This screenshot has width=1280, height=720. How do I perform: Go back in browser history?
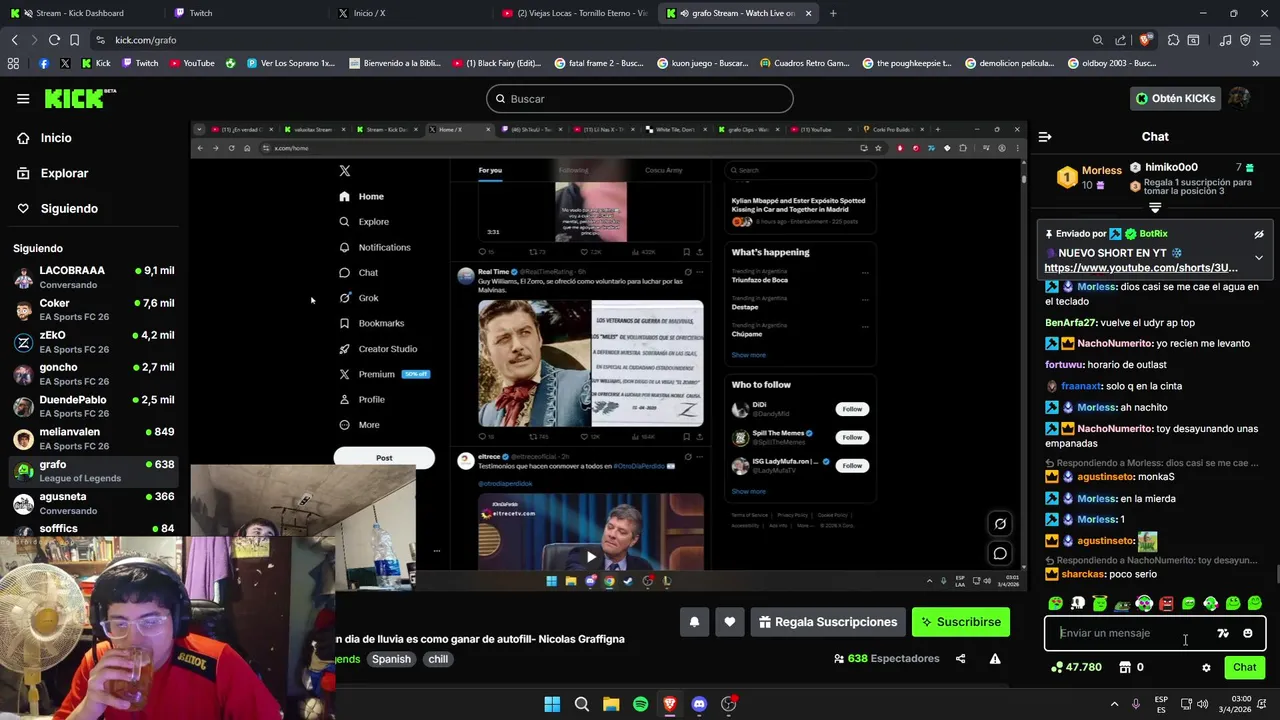coord(14,40)
